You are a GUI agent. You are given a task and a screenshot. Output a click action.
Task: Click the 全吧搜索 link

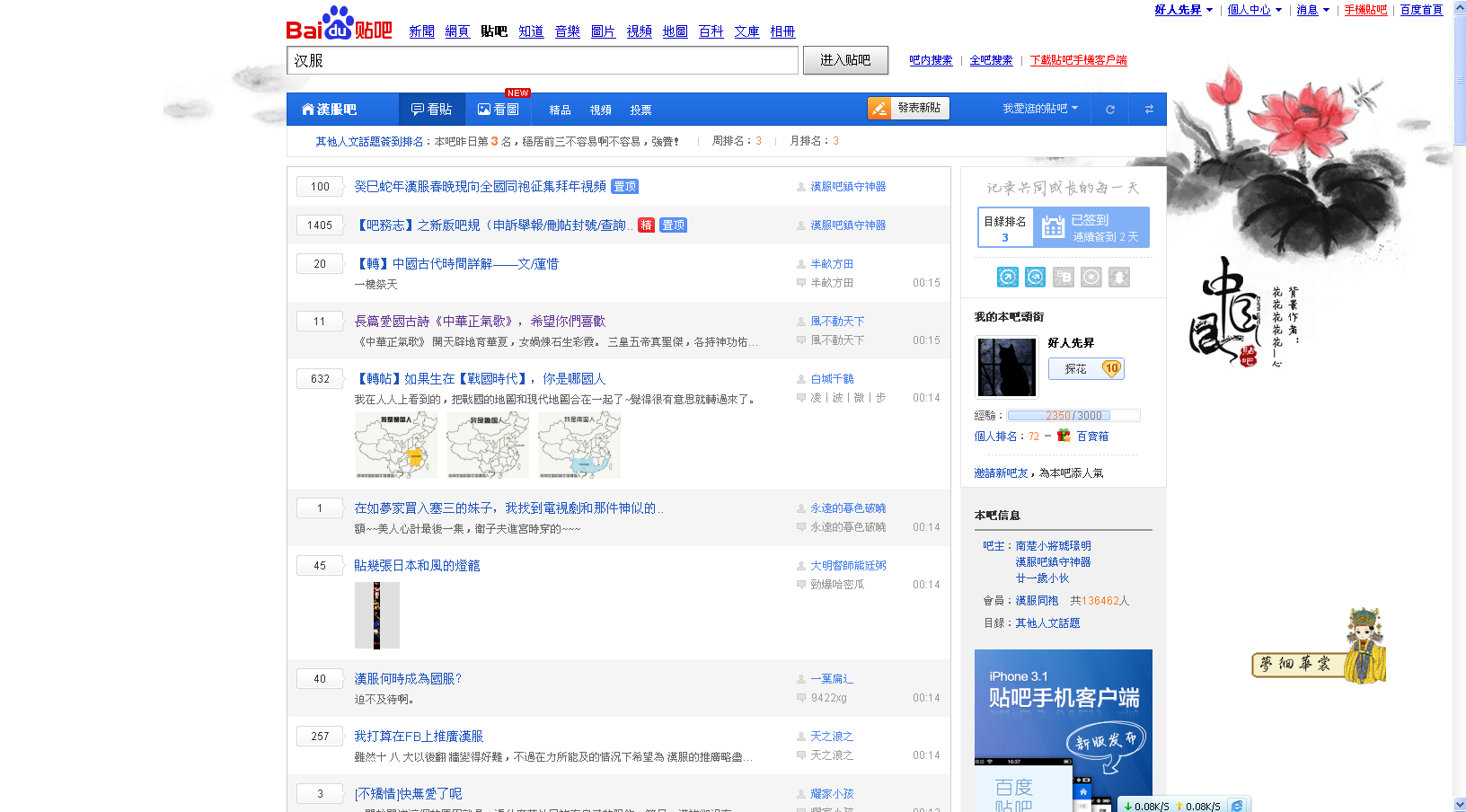click(x=991, y=60)
